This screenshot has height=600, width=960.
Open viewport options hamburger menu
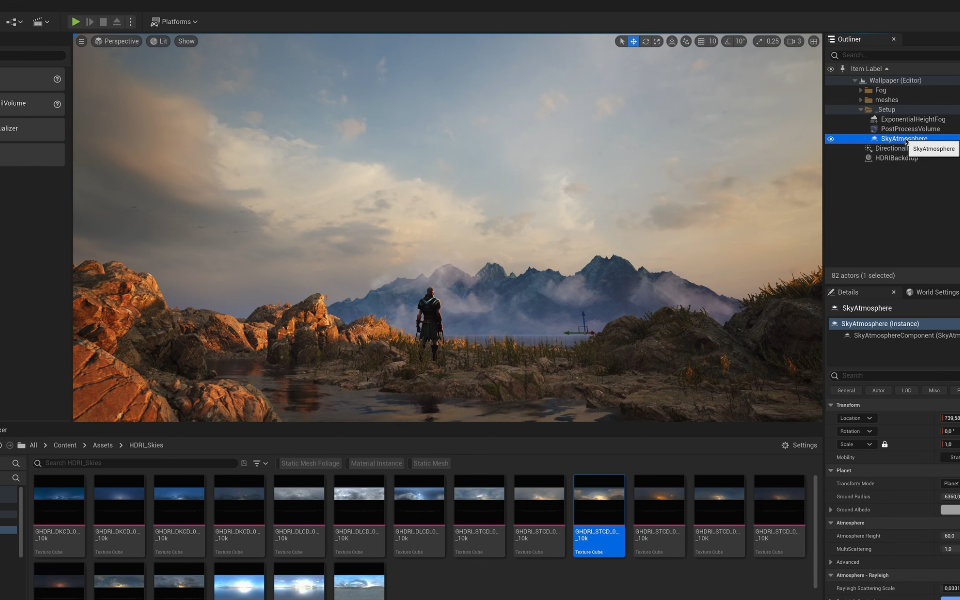pyautogui.click(x=81, y=41)
